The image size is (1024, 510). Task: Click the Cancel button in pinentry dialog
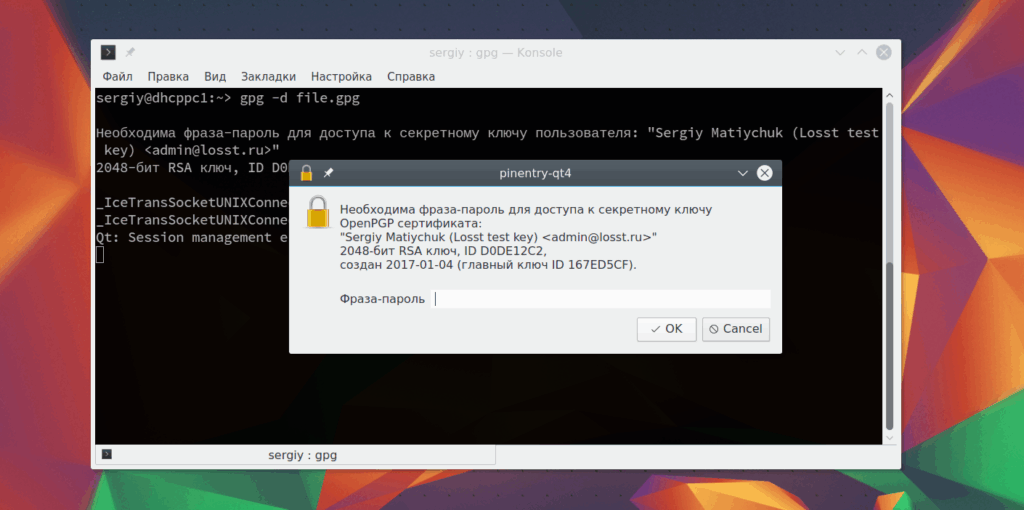[736, 329]
